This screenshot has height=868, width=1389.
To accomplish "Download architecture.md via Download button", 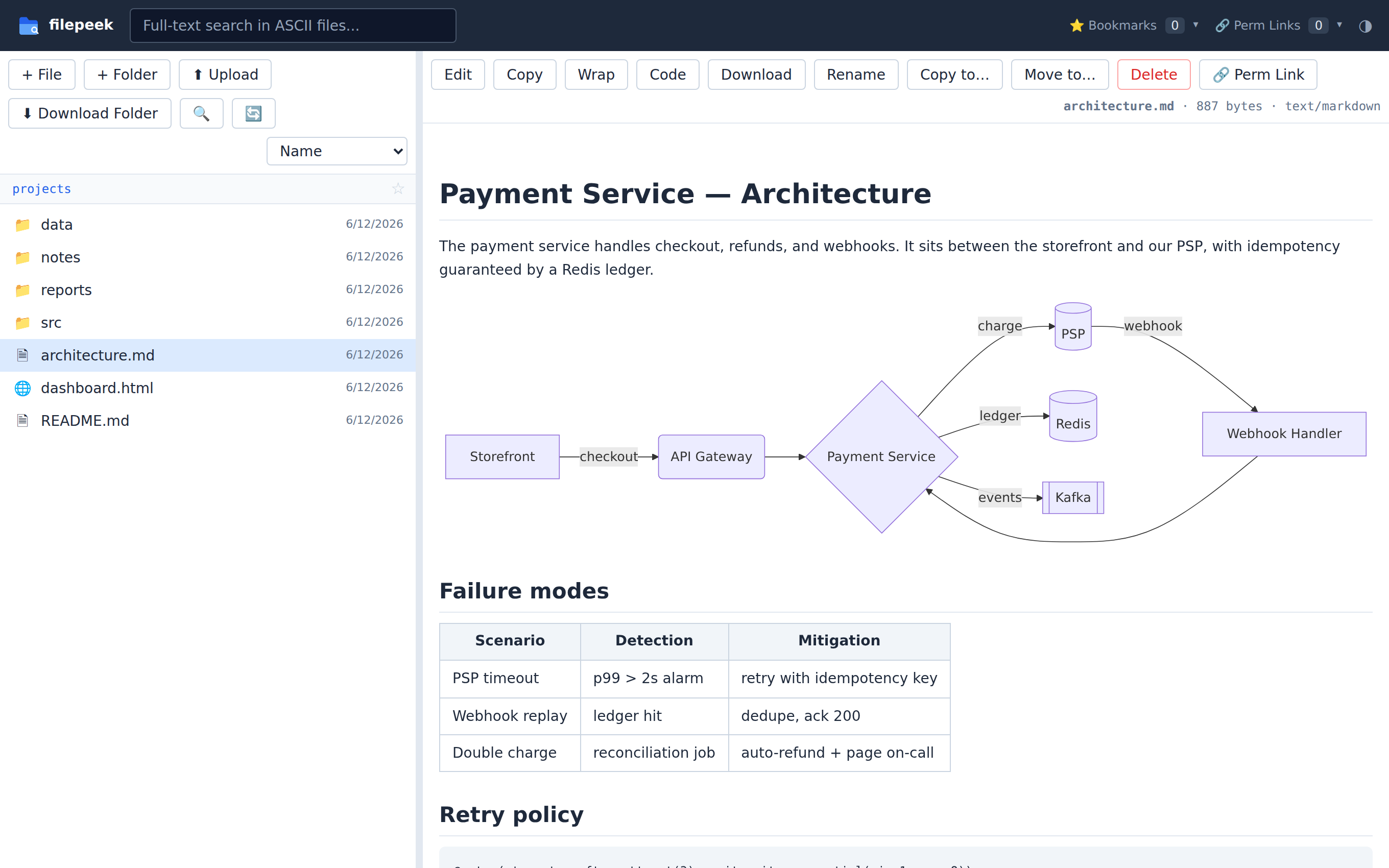I will tap(756, 75).
